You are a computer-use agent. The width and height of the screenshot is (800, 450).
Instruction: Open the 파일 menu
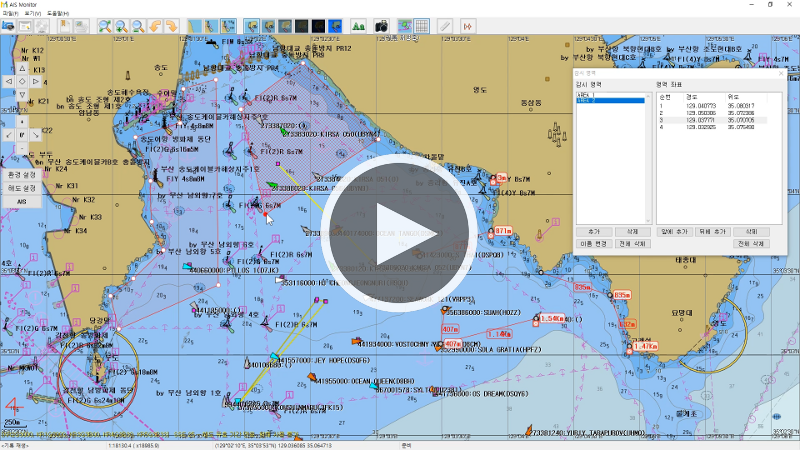tap(10, 13)
